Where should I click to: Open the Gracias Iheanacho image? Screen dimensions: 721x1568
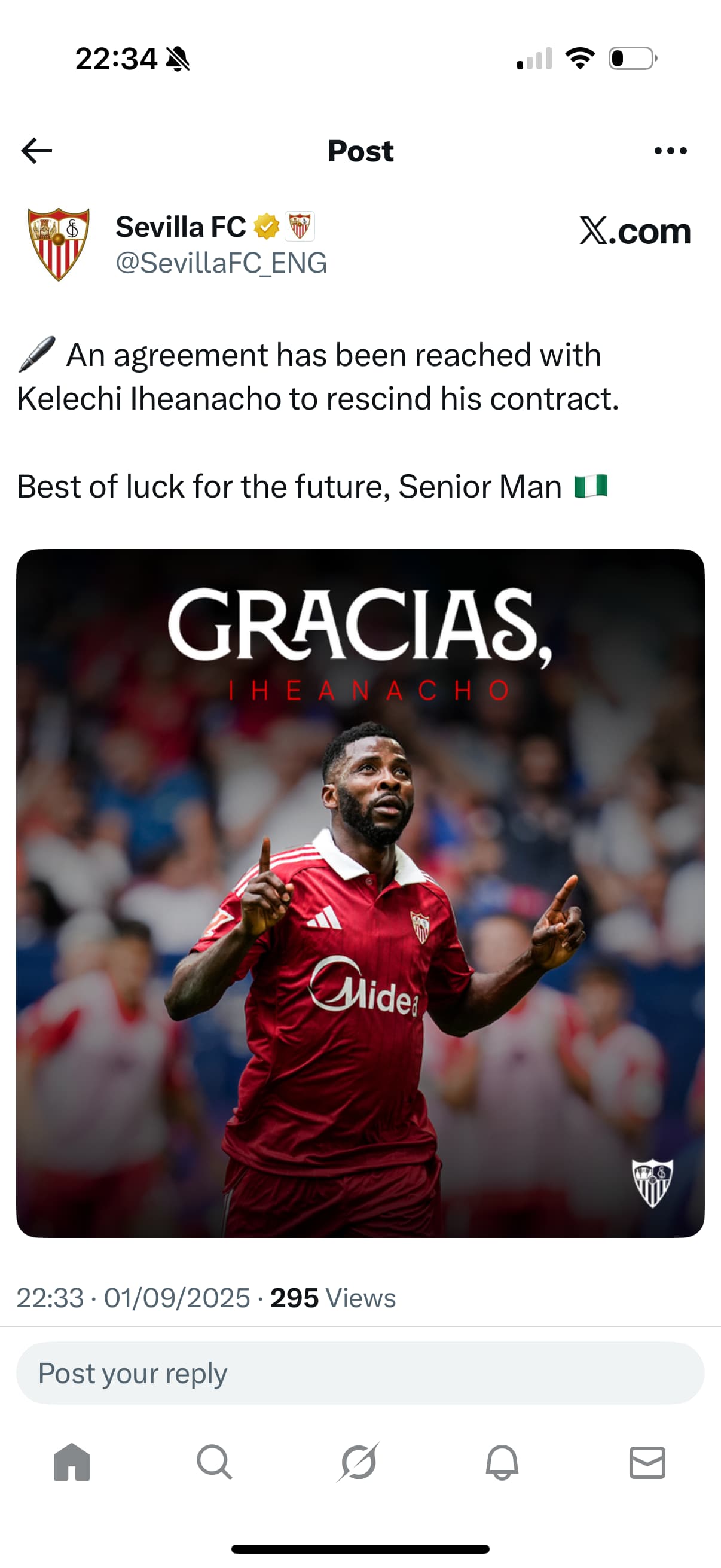360,893
